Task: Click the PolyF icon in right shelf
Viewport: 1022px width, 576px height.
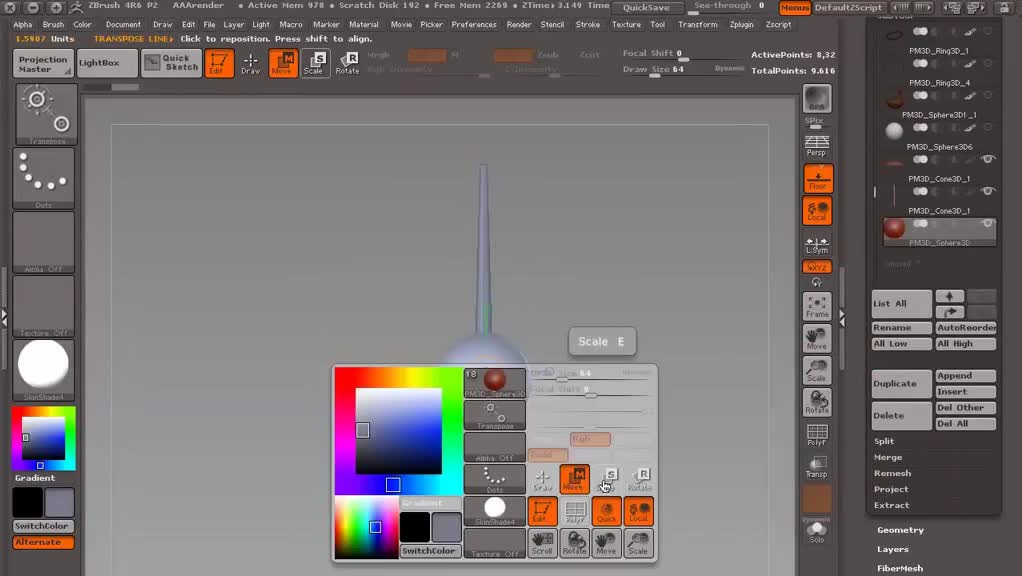Action: coord(817,434)
